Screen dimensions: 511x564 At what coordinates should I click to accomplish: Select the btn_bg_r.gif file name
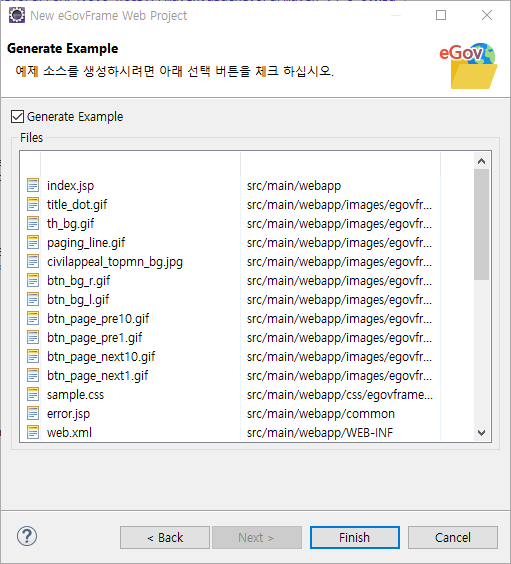[x=78, y=281]
